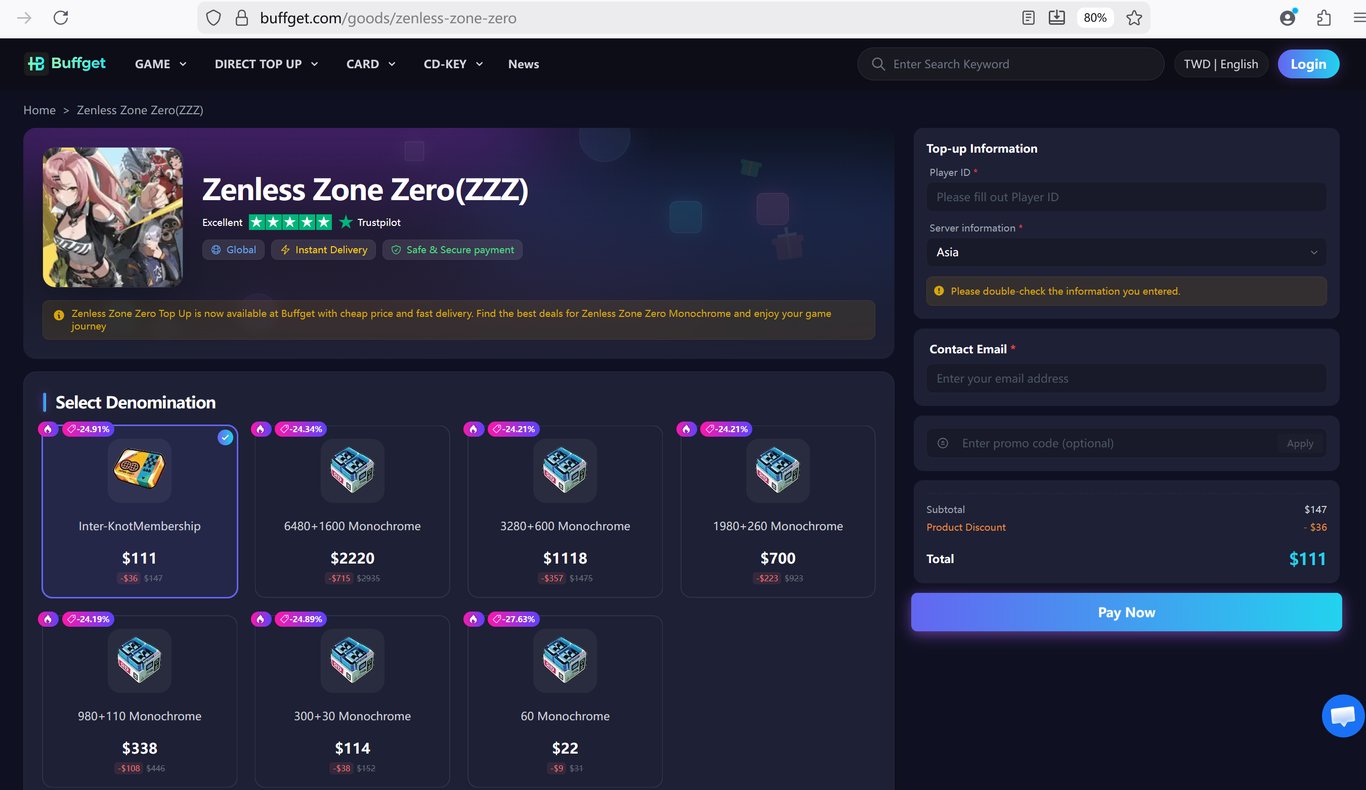This screenshot has width=1366, height=790.
Task: Select the 980+110 Monochrome denomination
Action: (139, 701)
